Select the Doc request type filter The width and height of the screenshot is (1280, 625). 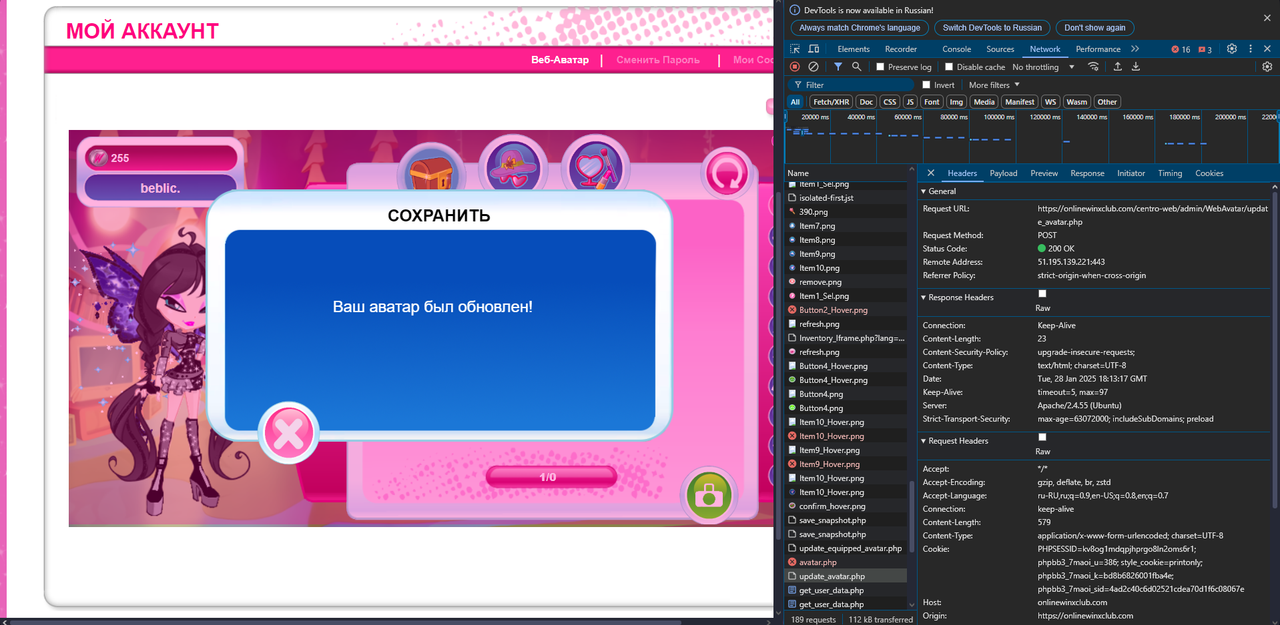[866, 102]
